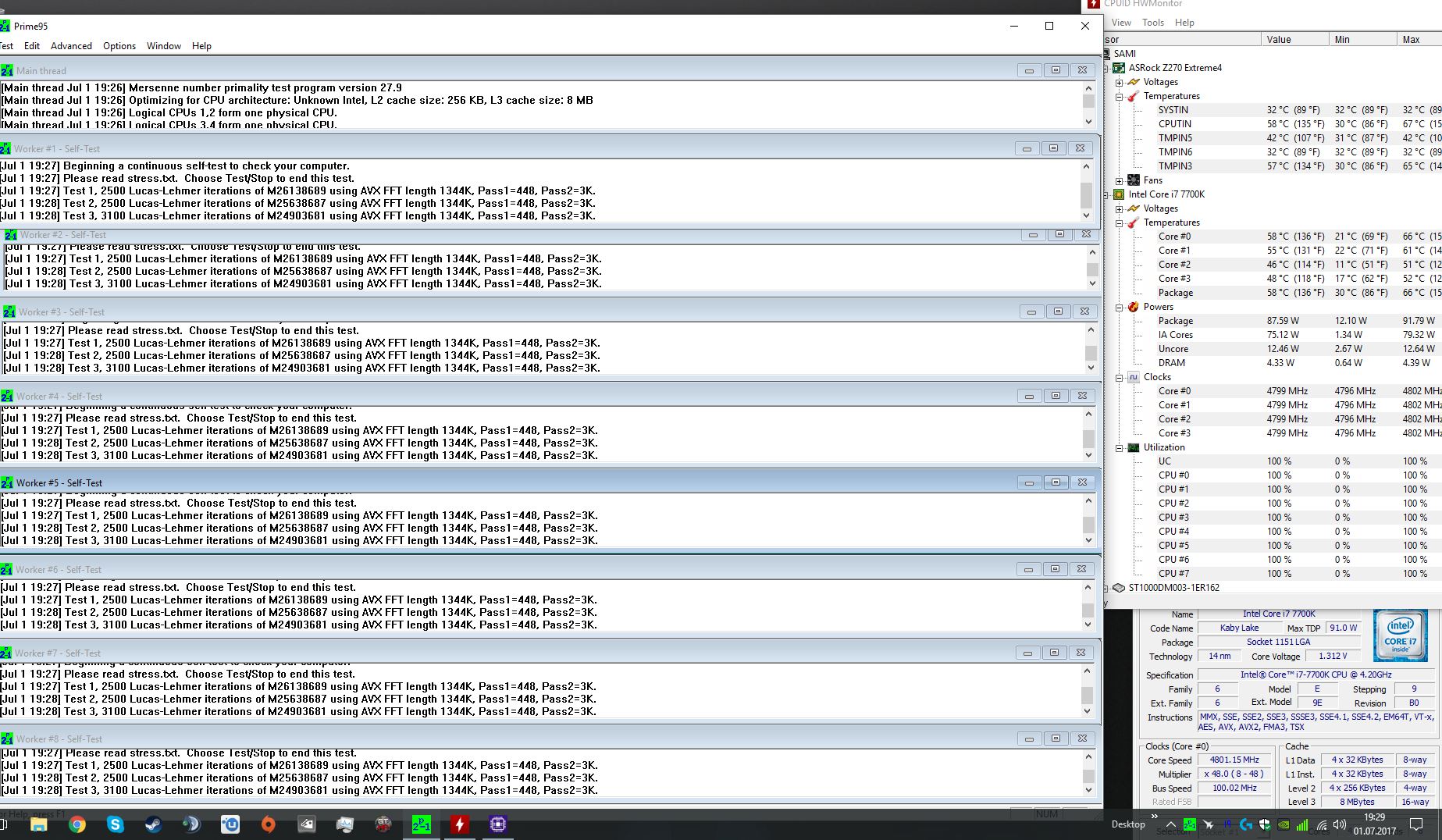Image resolution: width=1442 pixels, height=840 pixels.
Task: Click the Intel Core i7 7700K processor icon
Action: [1119, 194]
